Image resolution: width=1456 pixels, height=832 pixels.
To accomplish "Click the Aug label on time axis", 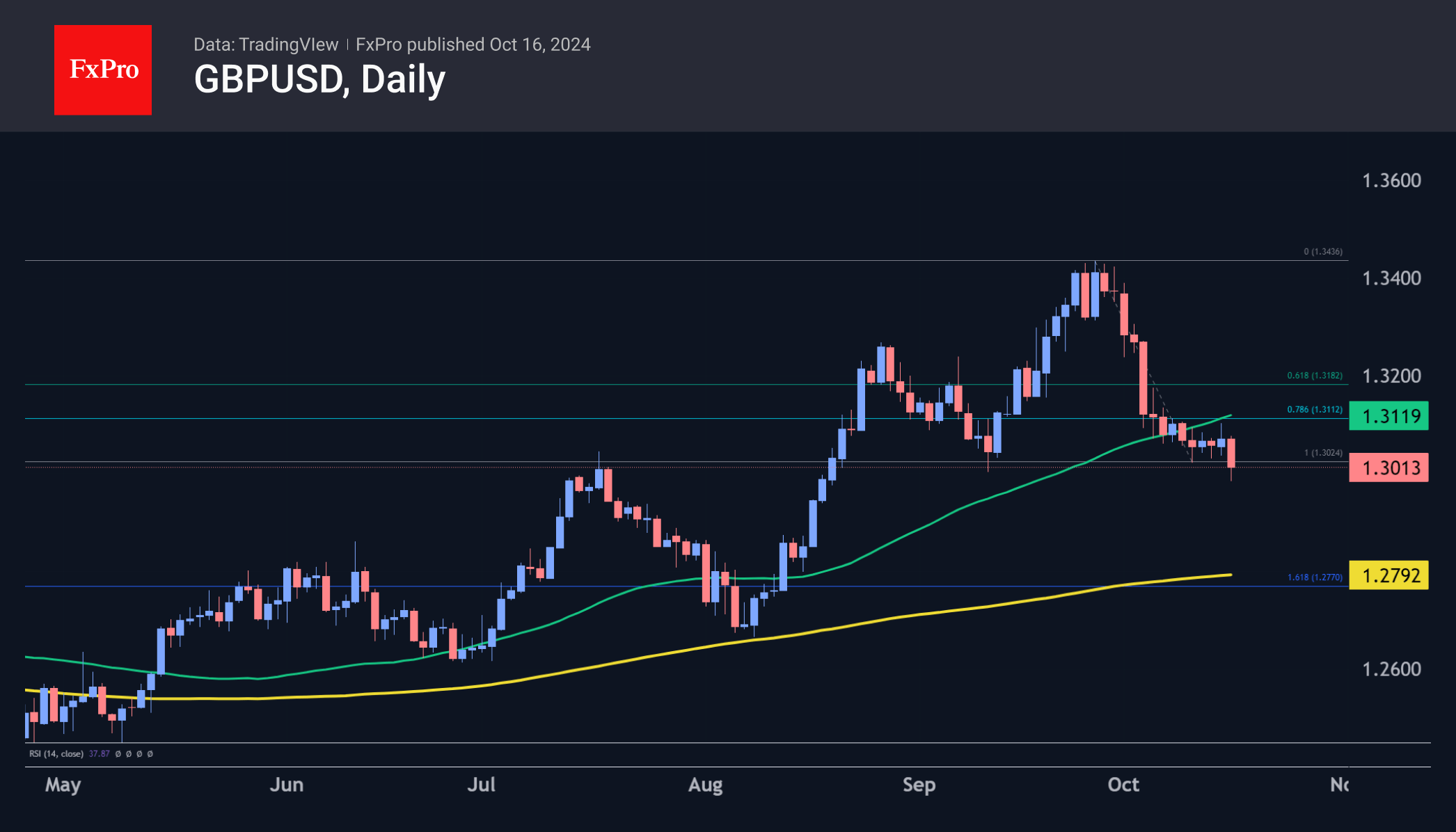I will (x=705, y=785).
